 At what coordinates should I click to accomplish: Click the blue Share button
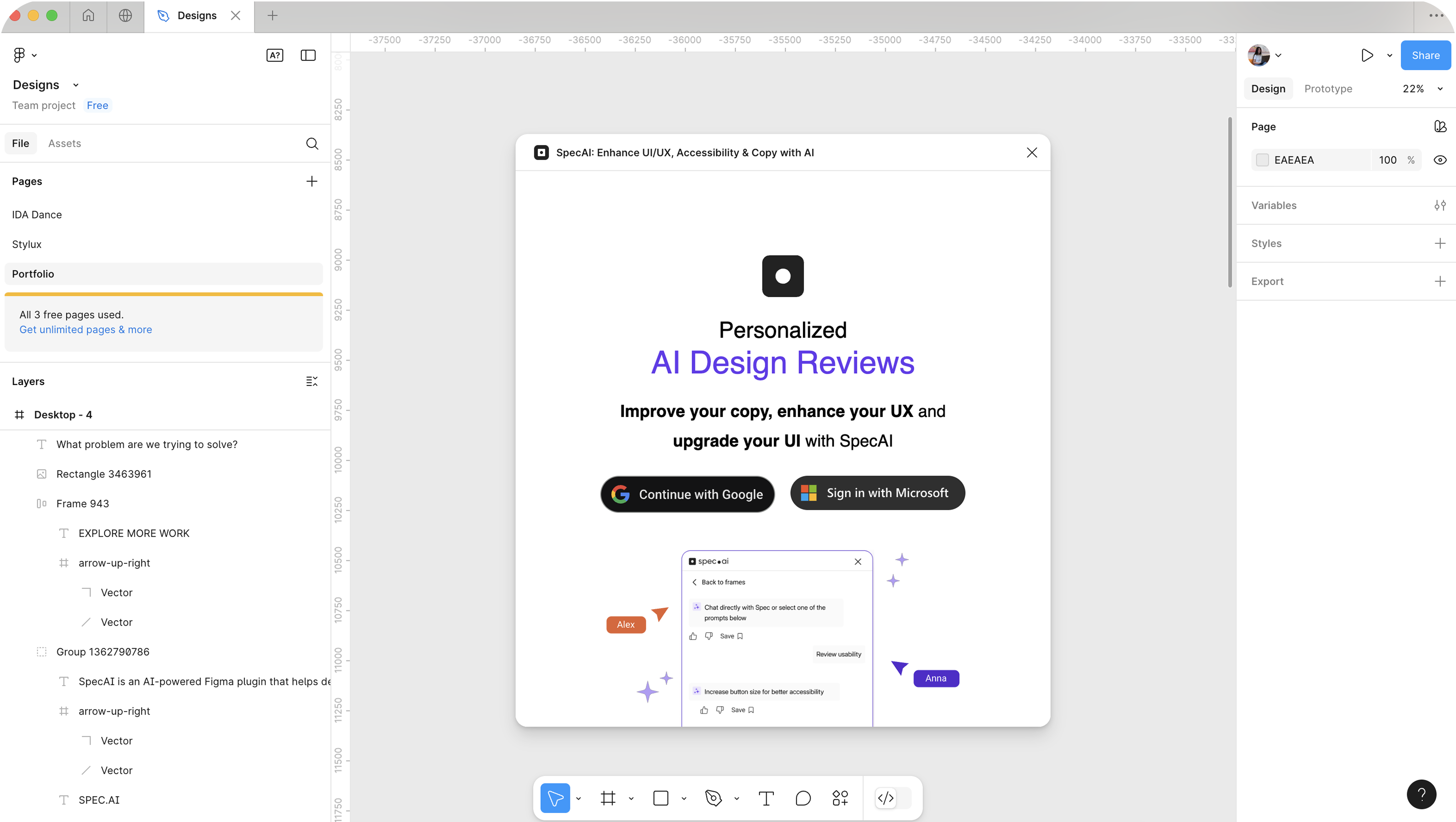click(1425, 55)
